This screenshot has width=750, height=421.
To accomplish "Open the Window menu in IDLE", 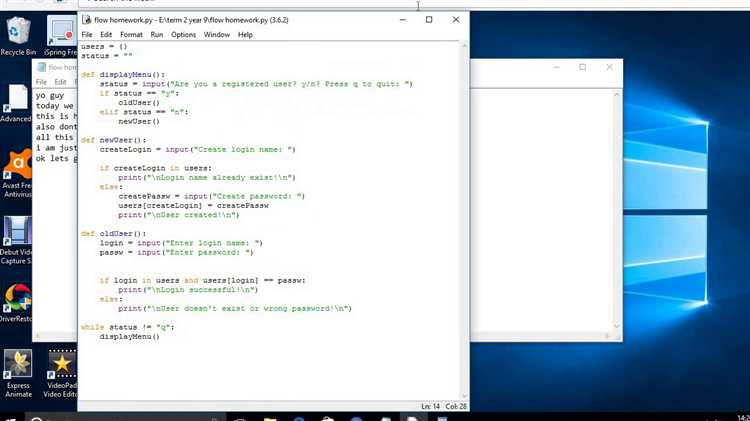I will click(x=217, y=34).
